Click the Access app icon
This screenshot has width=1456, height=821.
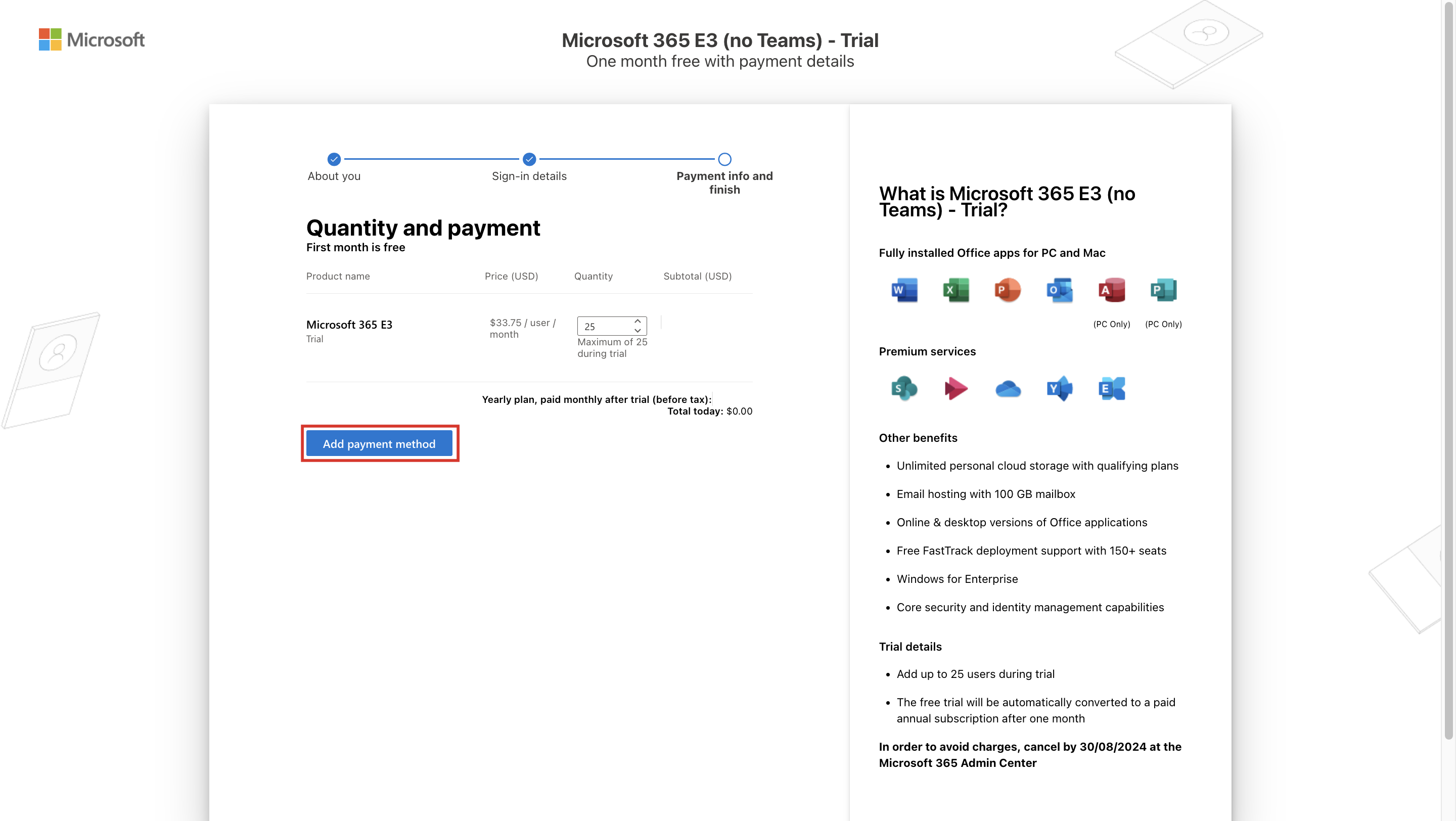pos(1111,290)
